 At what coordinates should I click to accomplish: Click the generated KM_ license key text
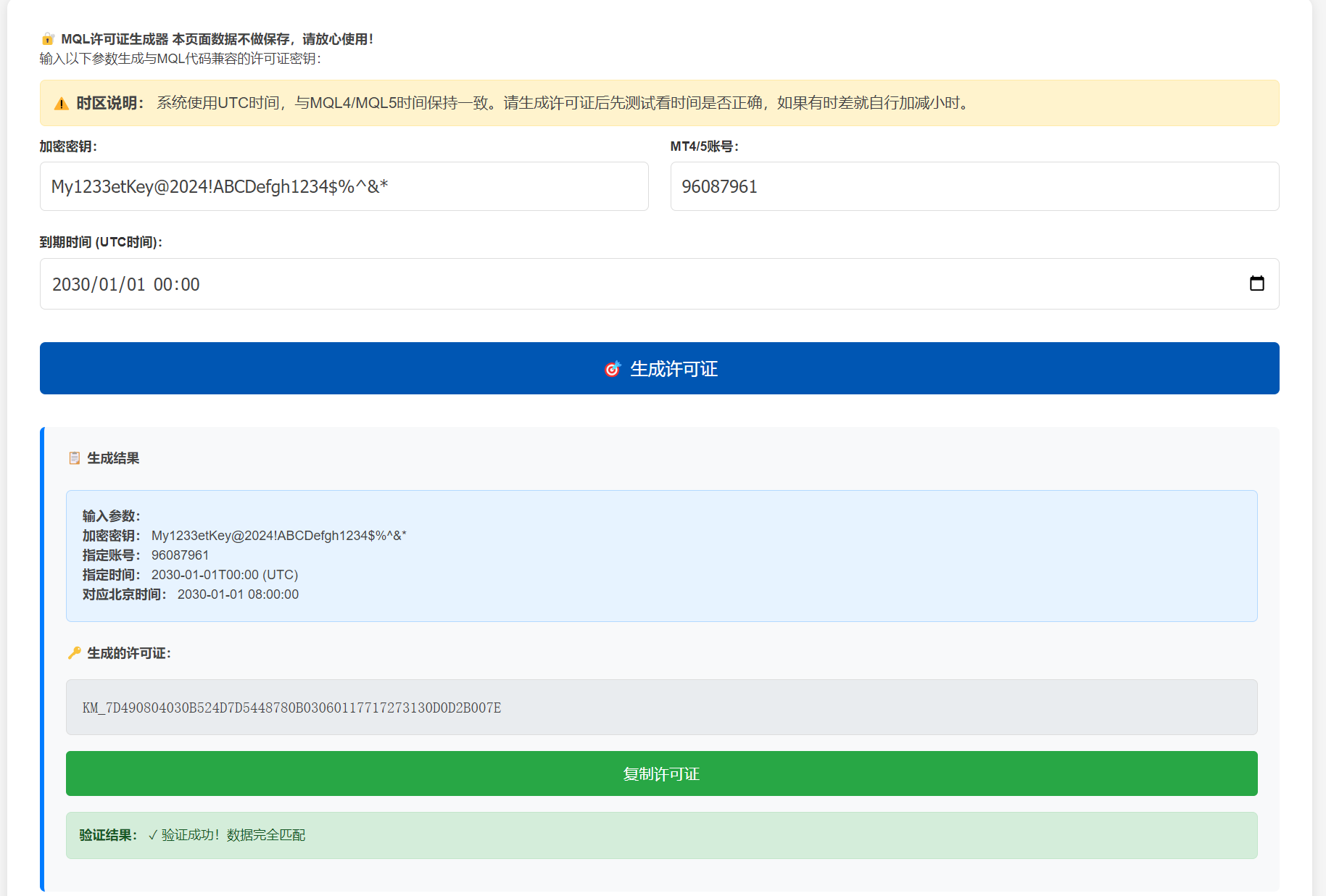[x=291, y=708]
